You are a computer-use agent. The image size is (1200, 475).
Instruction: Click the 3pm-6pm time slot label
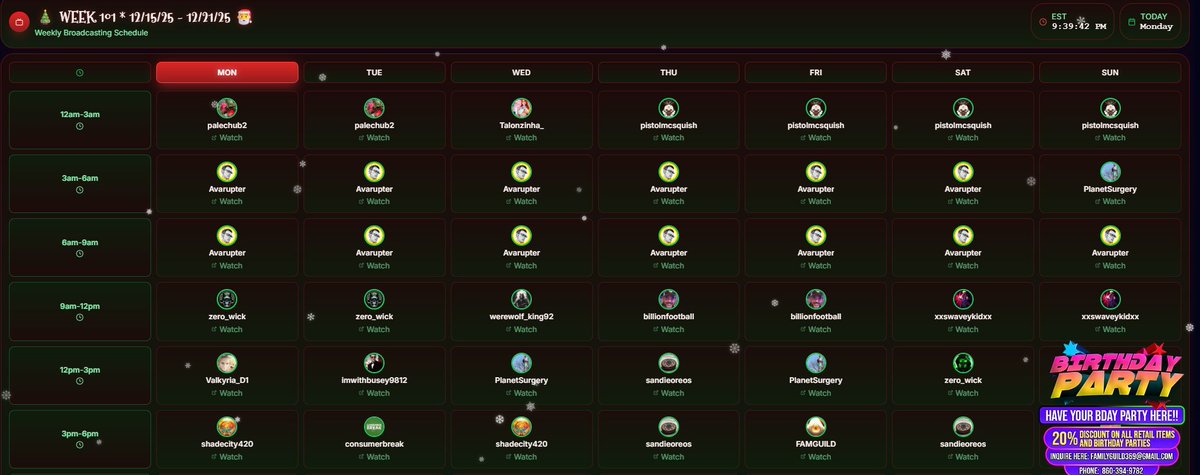pyautogui.click(x=80, y=433)
